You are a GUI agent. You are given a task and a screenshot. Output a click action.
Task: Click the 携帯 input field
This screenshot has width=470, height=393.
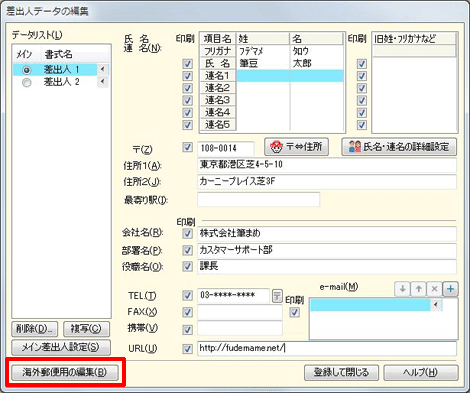point(240,328)
